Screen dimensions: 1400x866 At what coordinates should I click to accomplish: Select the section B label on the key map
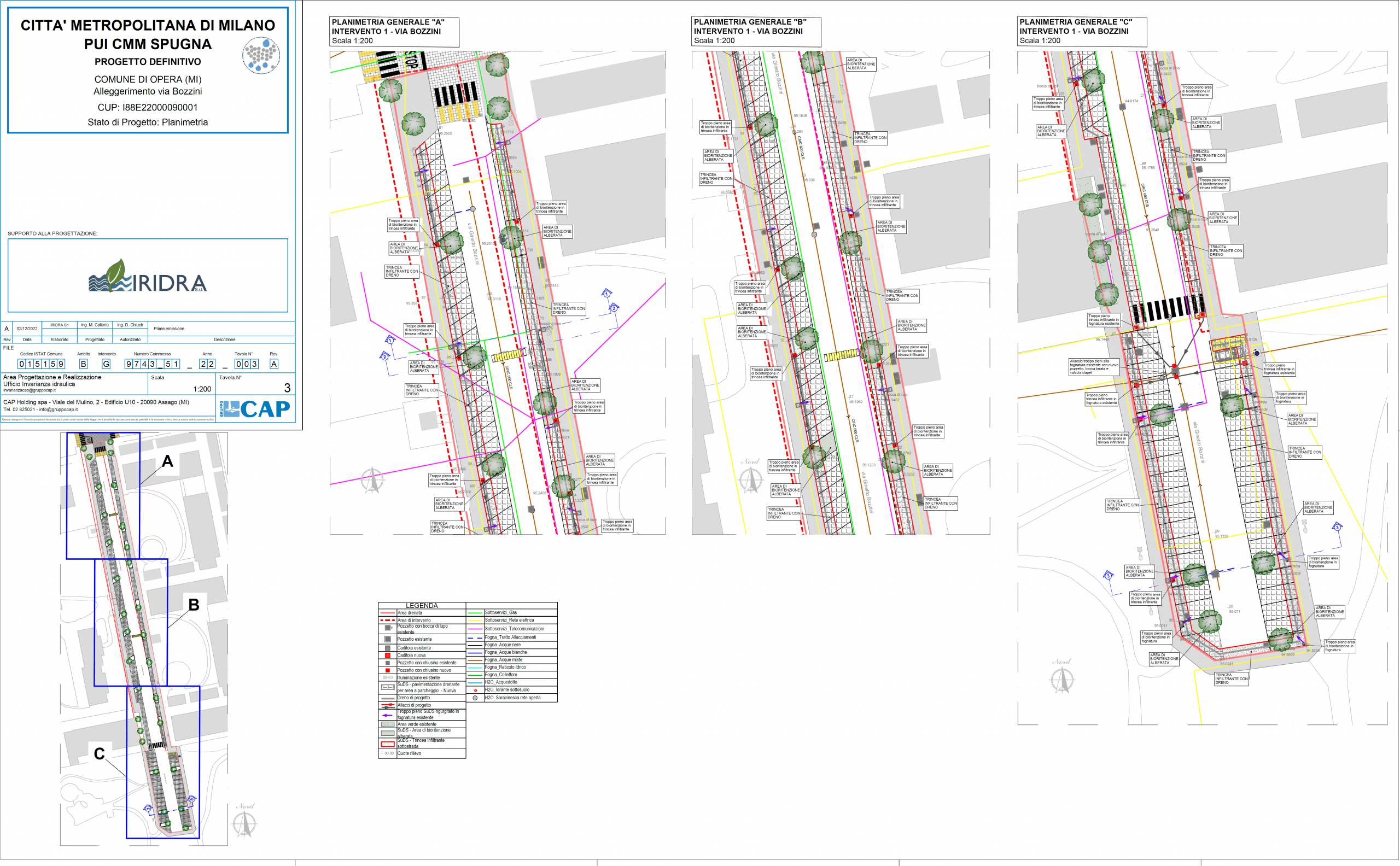194,605
